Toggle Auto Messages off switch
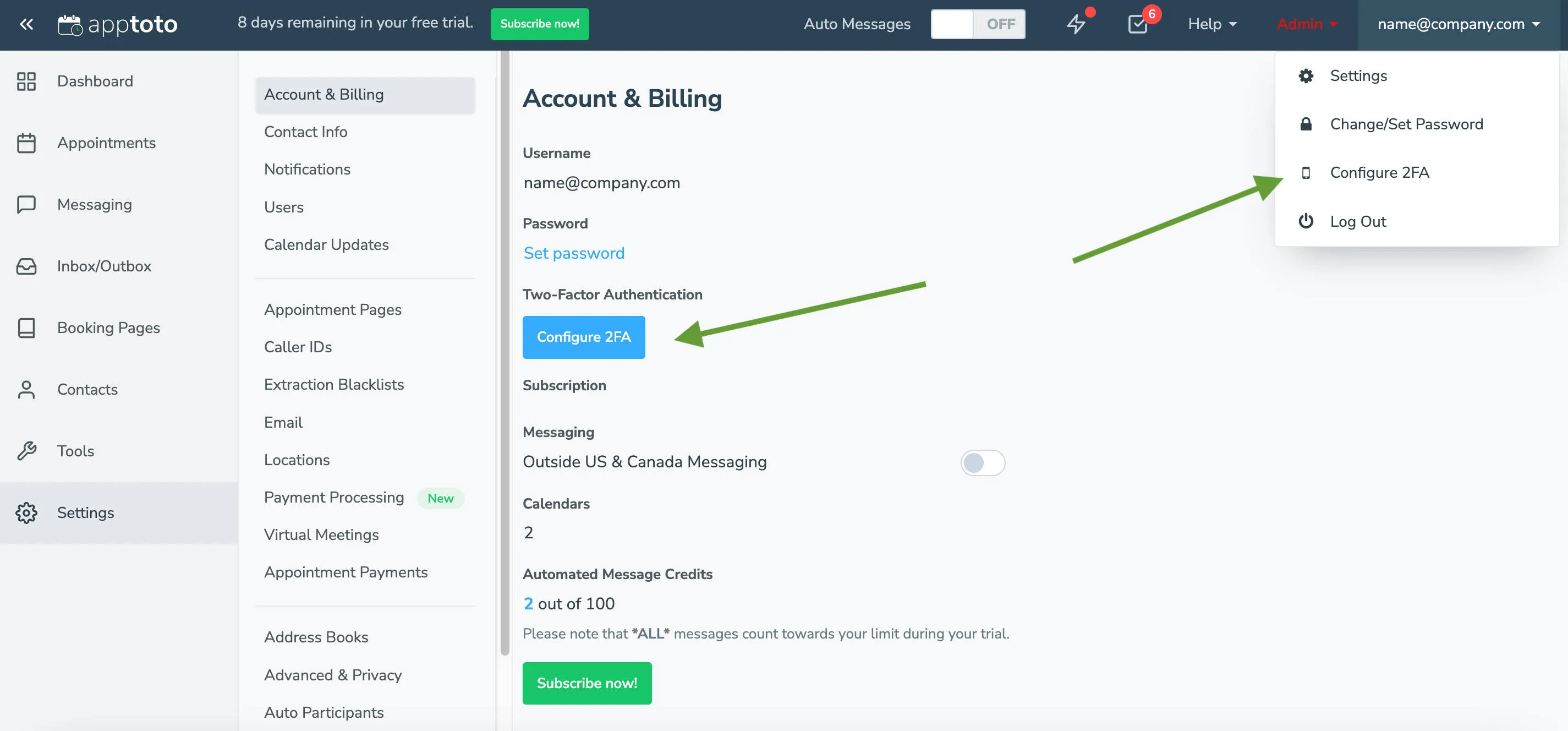 click(978, 24)
